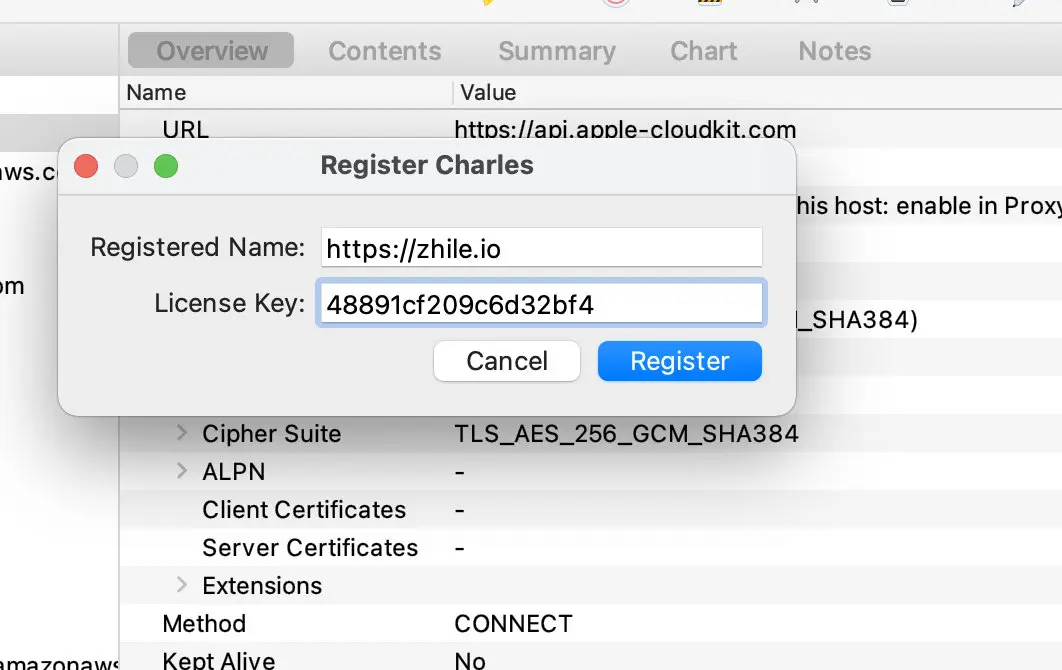Select the Kept Alive row
The width and height of the screenshot is (1062, 670).
[x=218, y=660]
